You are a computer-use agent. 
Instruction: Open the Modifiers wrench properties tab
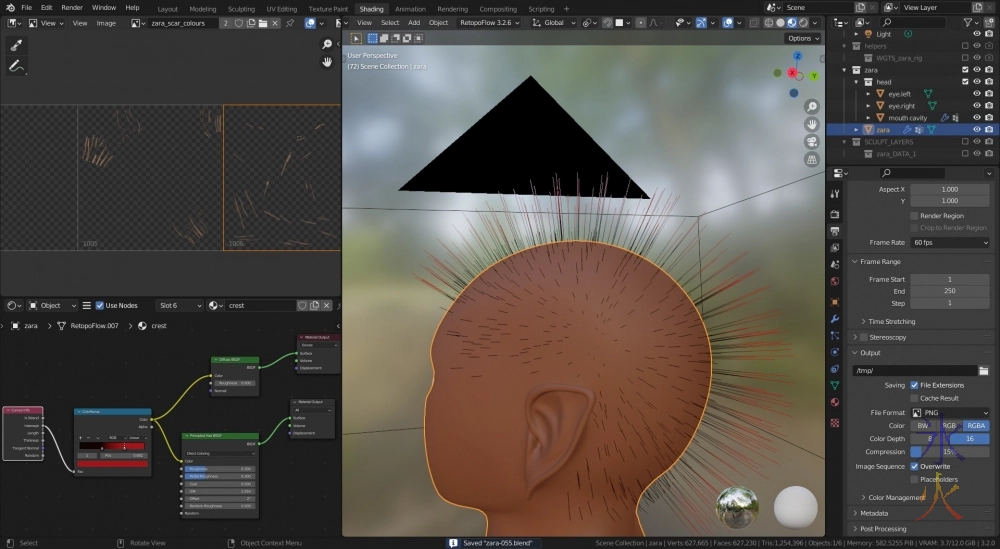pos(835,317)
